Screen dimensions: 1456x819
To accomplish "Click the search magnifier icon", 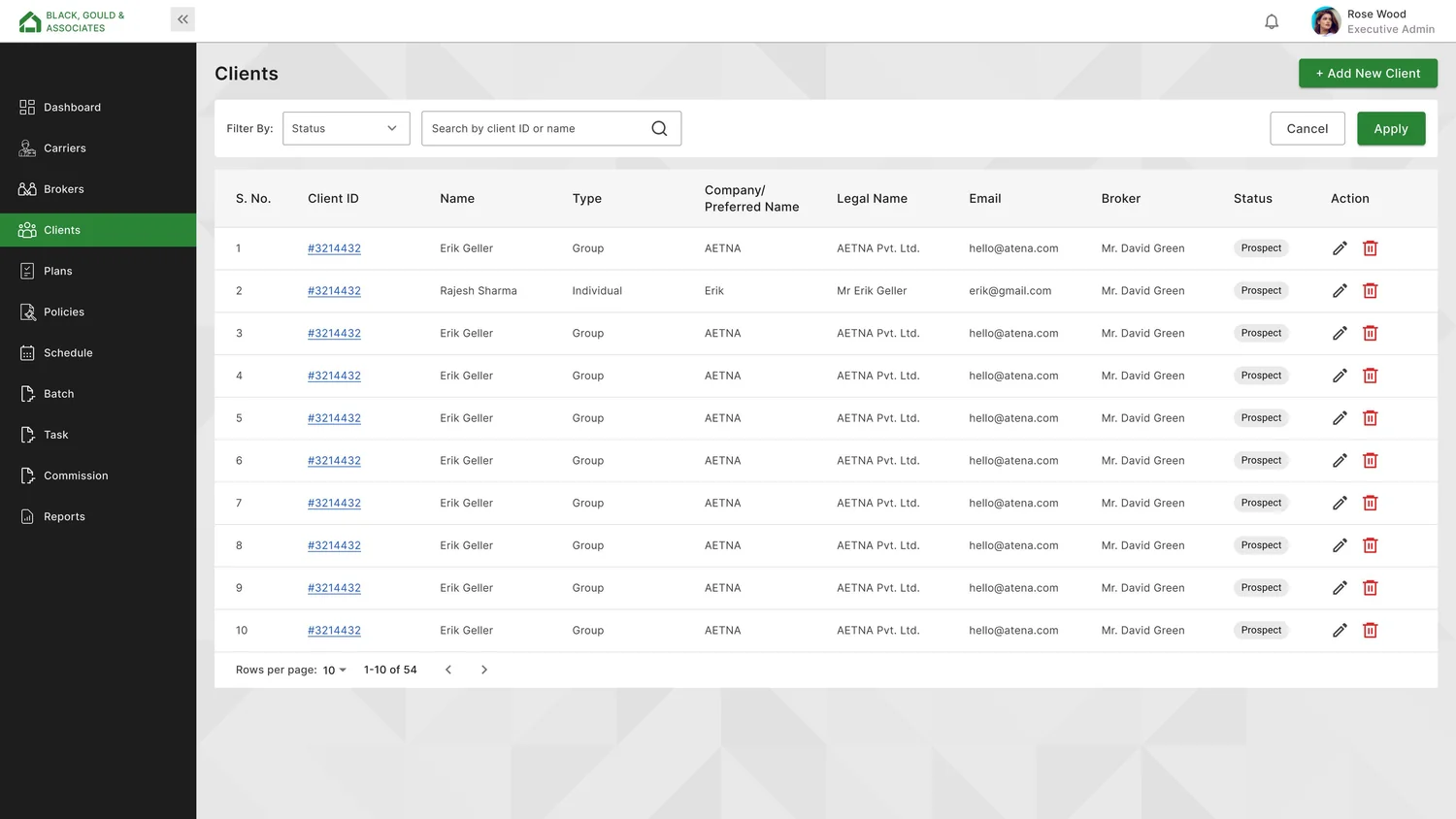I will tap(659, 128).
